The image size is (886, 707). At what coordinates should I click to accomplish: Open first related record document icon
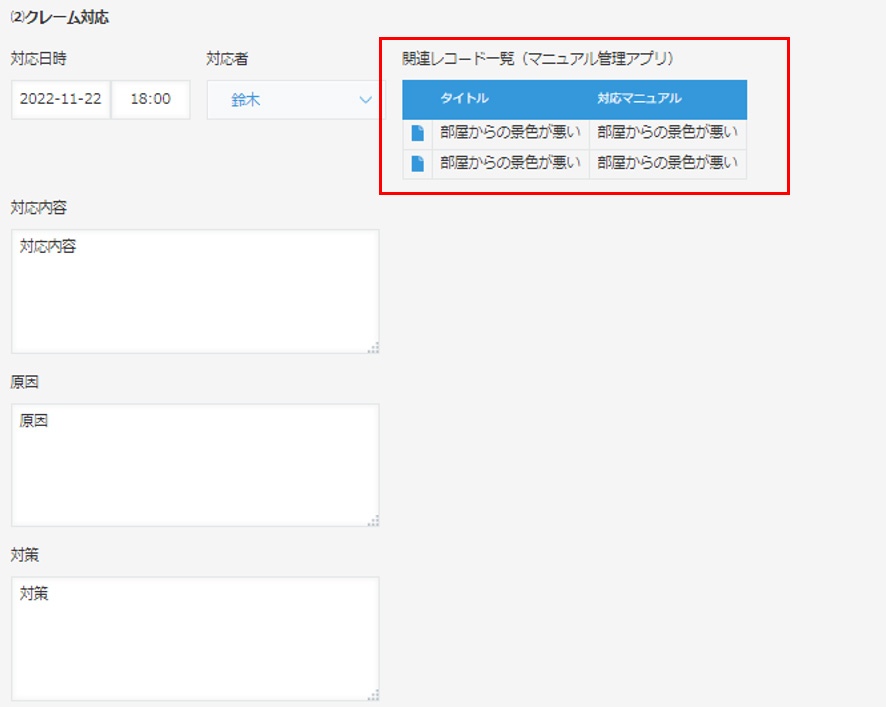(418, 133)
